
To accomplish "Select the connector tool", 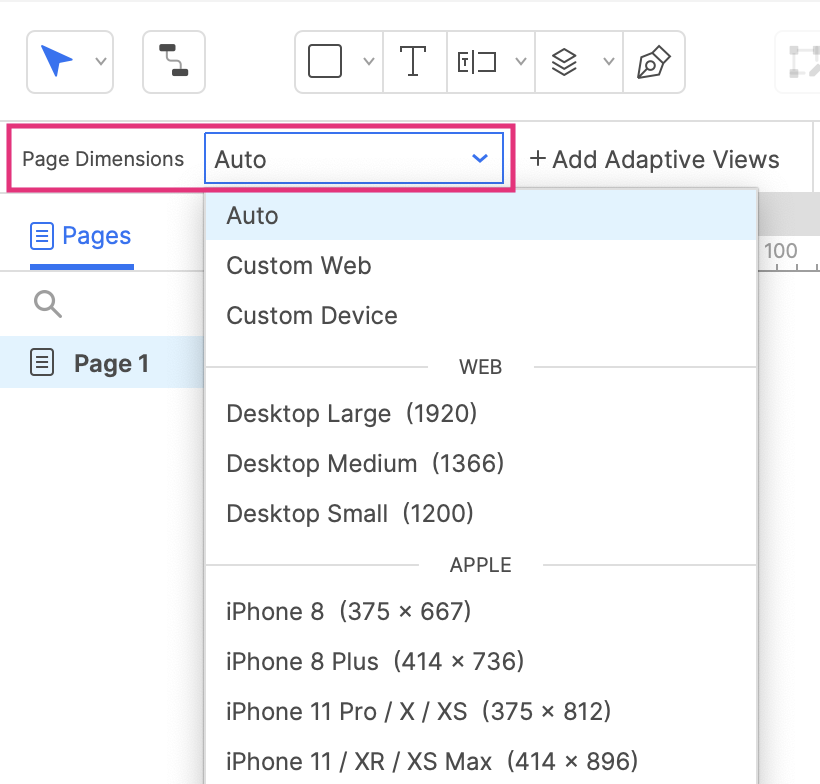I will 174,62.
